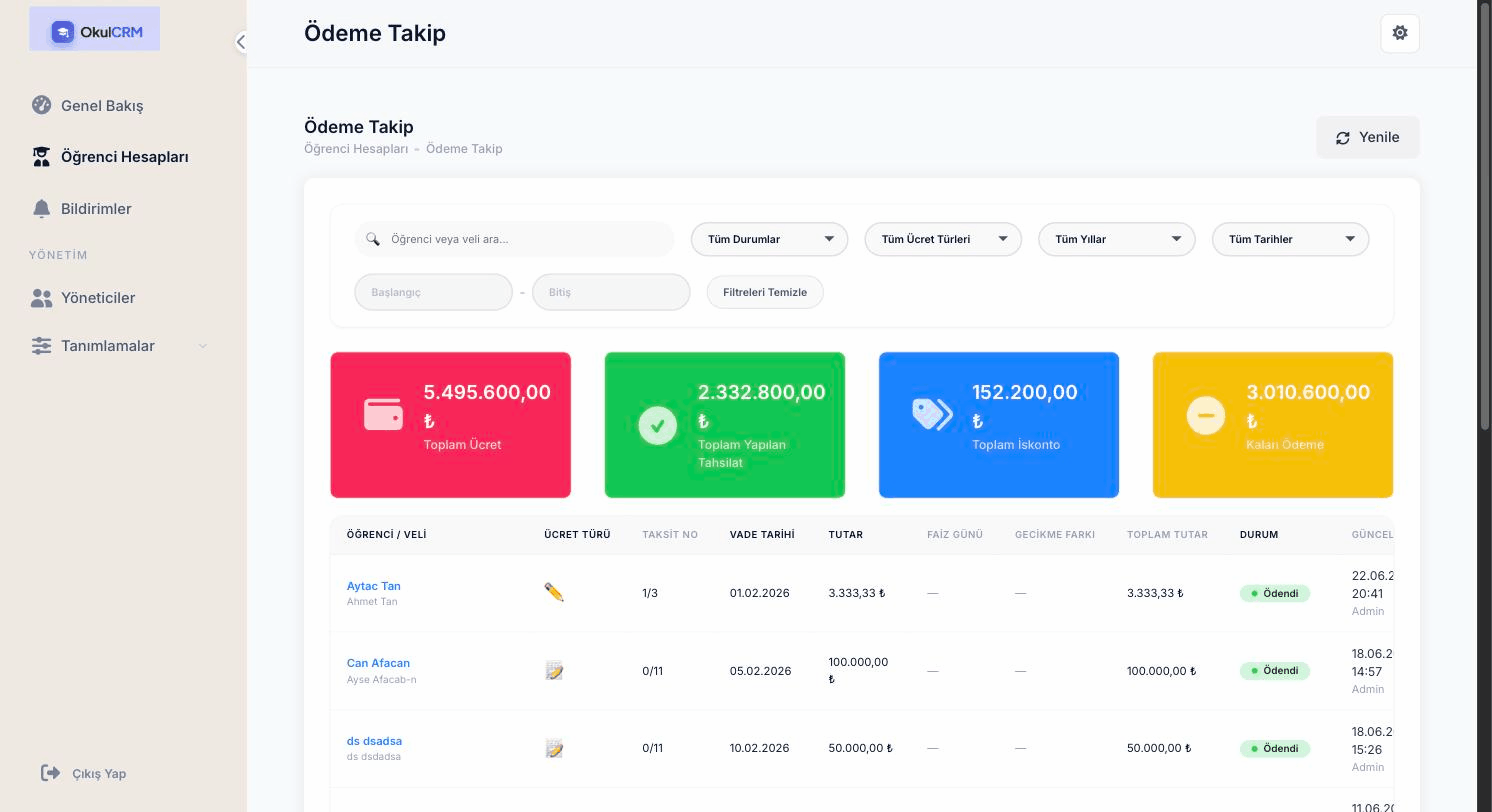The height and width of the screenshot is (812, 1492).
Task: Click Ödendi status badge in Aytac Tan row
Action: [1275, 593]
